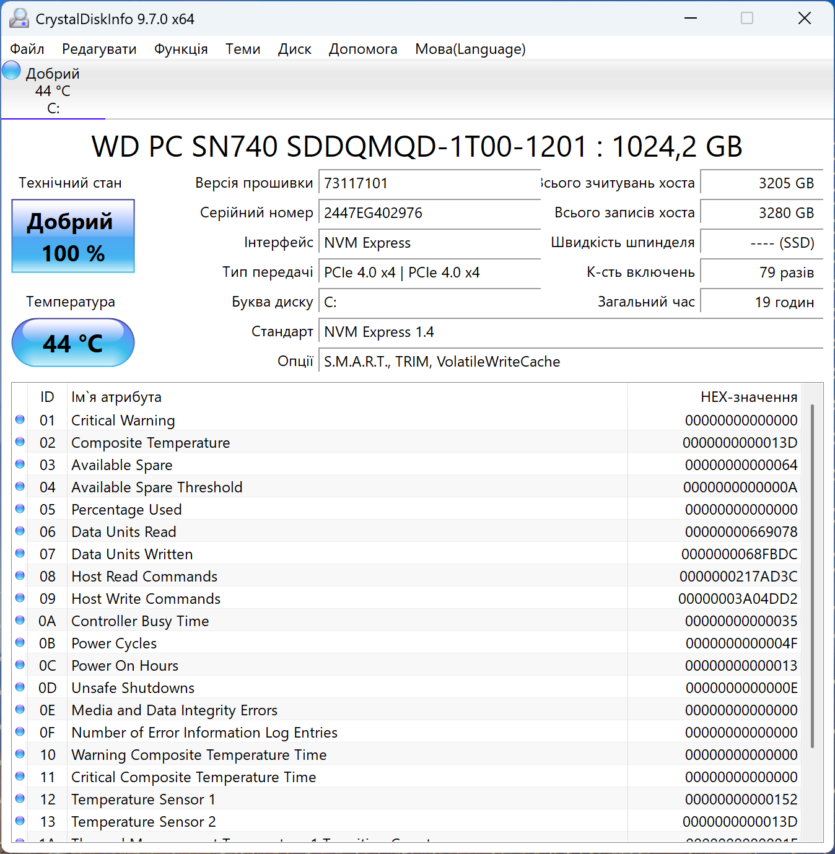Close the CrystalDiskInfo window
Screen dimensions: 835x854
click(x=804, y=19)
